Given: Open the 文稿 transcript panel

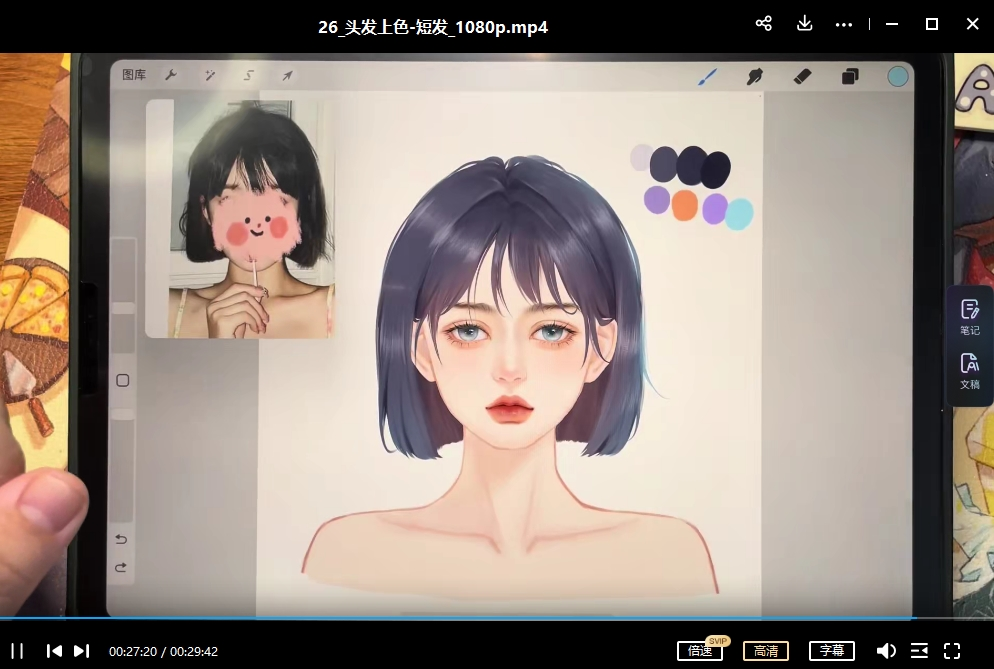Looking at the screenshot, I should pos(970,372).
